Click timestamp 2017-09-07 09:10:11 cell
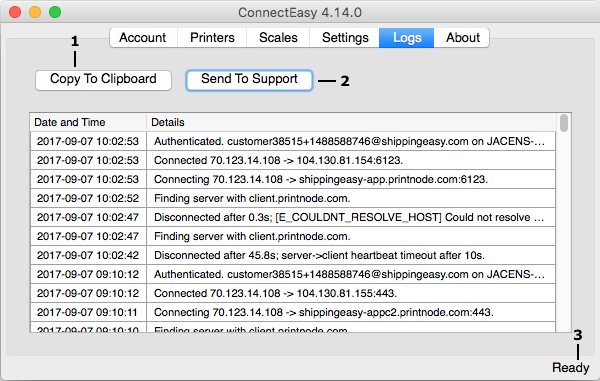Screen dimensions: 600x381 coord(88,312)
